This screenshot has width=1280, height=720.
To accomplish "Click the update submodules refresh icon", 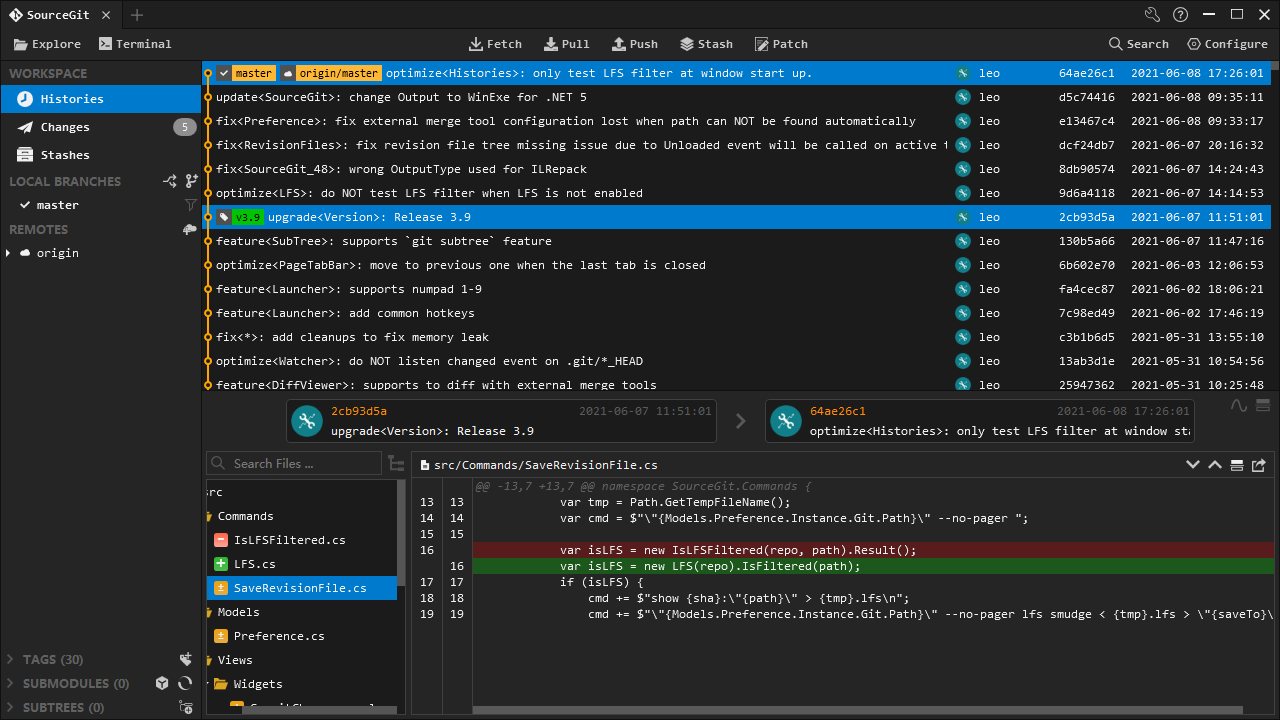I will (185, 683).
